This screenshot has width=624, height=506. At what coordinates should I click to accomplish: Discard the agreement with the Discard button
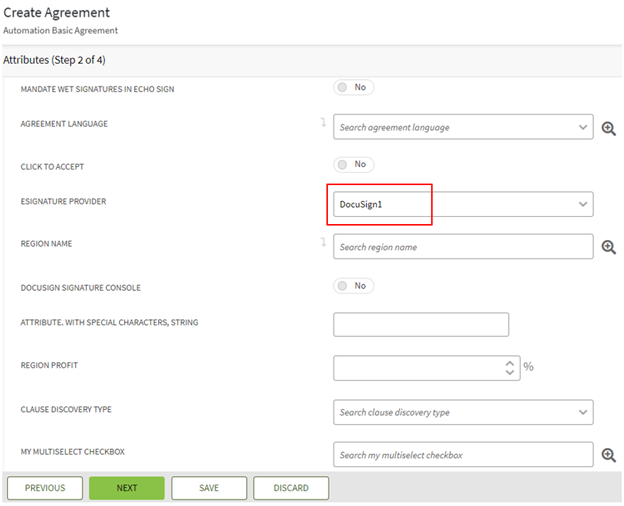[x=291, y=488]
